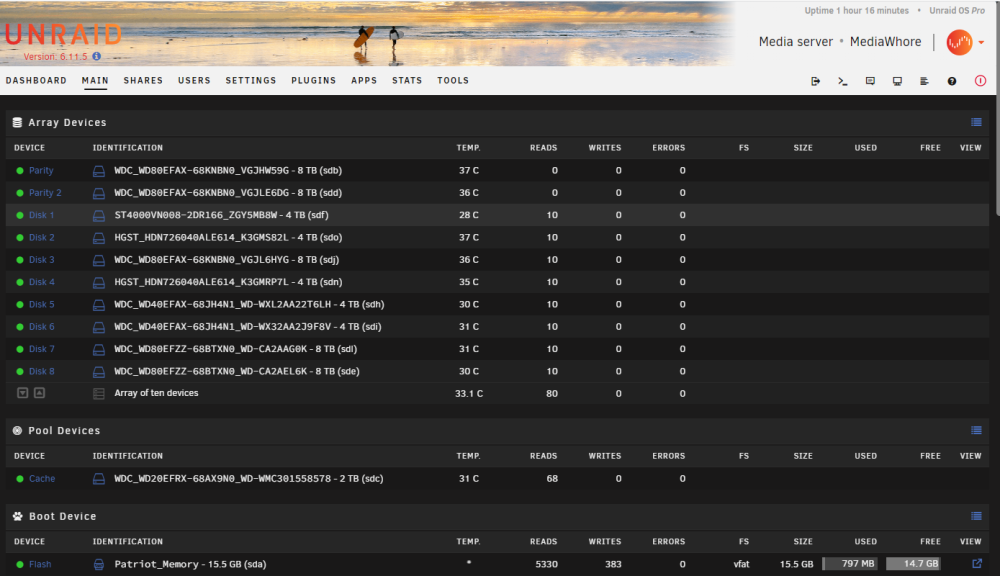Screen dimensions: 1000x576
Task: Open the avatar dropdown arrow
Action: (x=981, y=43)
